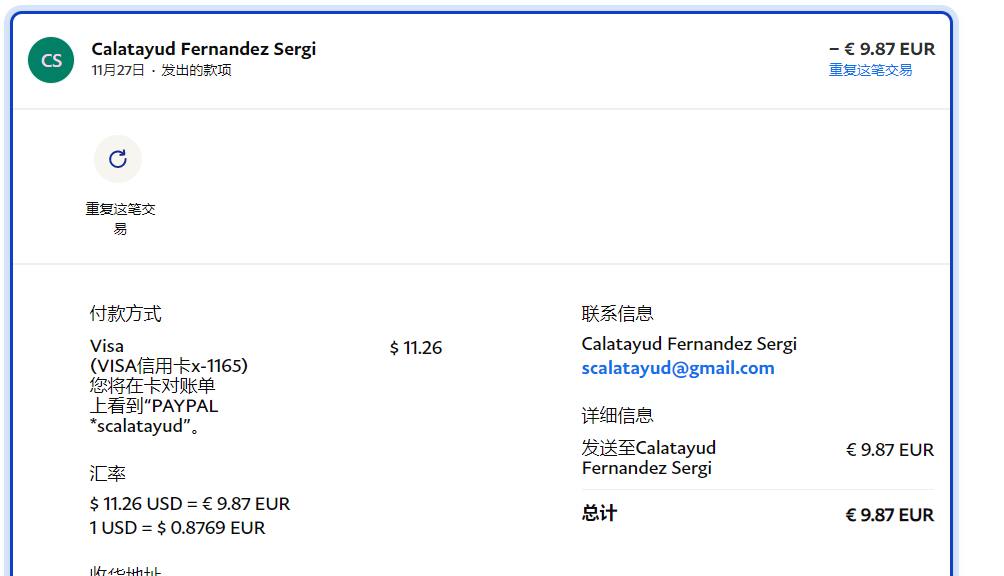Click the 汇率 exchange rate heading
This screenshot has width=1004, height=576.
(107, 474)
